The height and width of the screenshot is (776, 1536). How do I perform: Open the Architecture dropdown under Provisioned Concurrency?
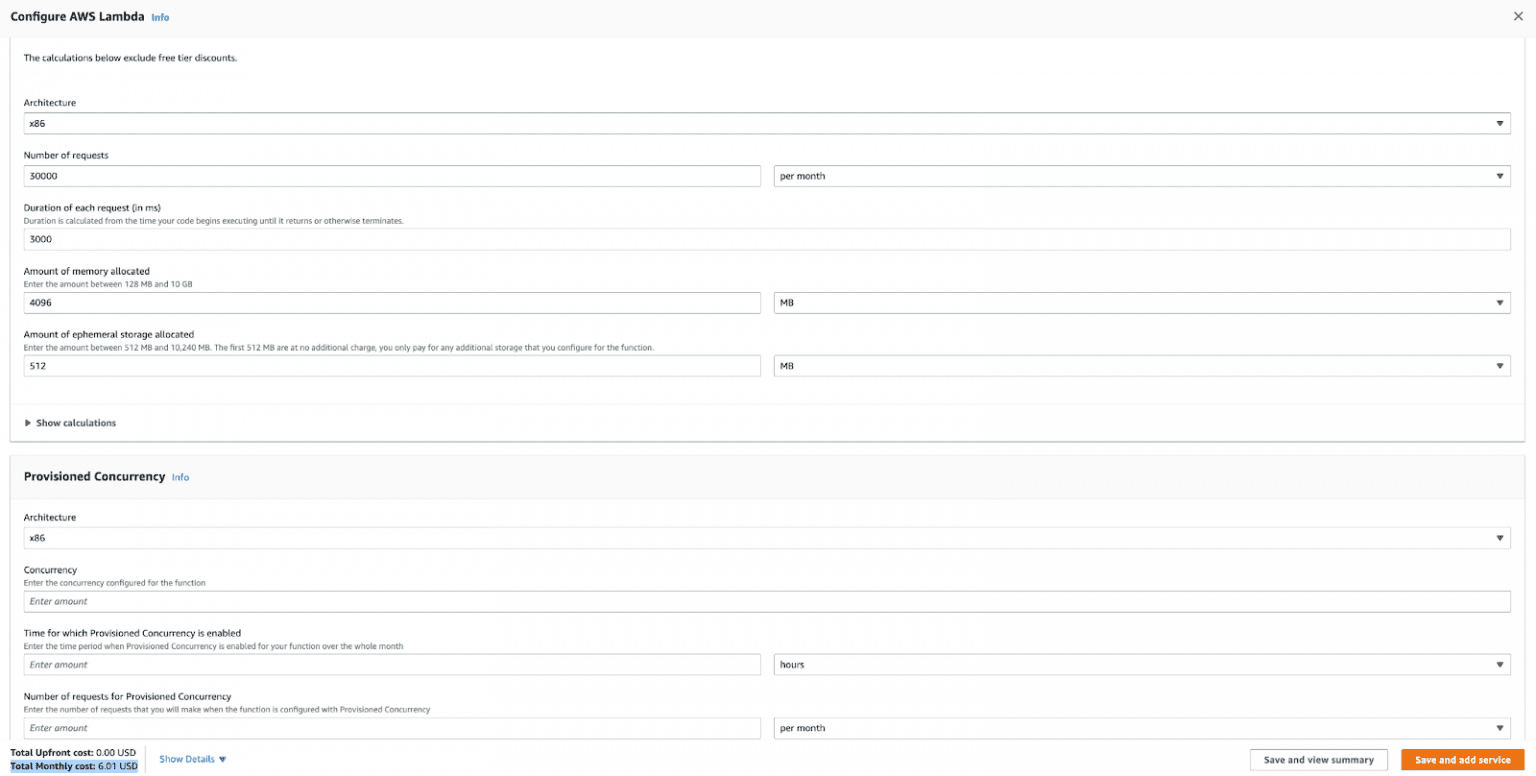[766, 538]
